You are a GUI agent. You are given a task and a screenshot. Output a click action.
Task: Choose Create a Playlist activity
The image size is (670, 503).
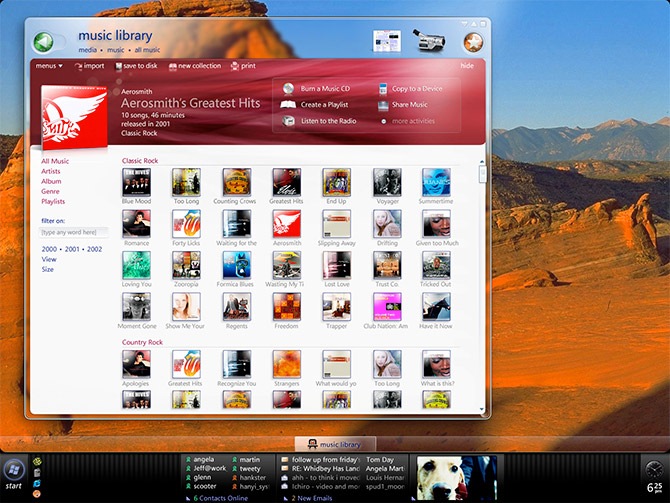(324, 105)
